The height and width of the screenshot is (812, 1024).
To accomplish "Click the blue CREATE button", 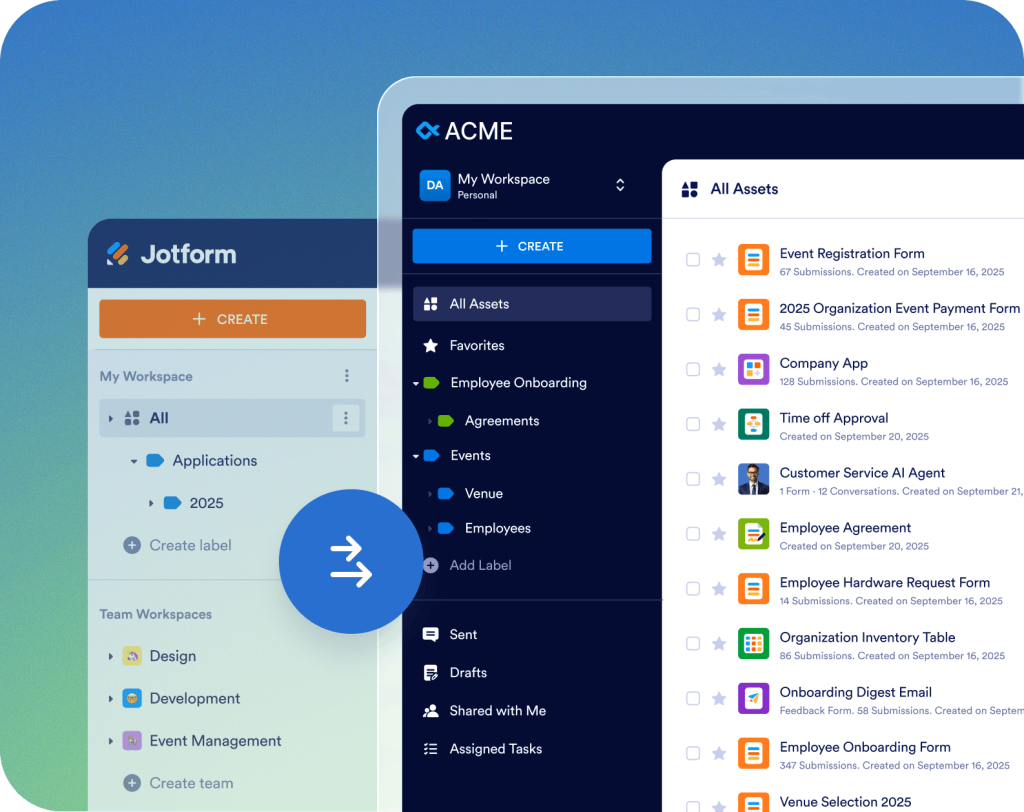I will pos(531,245).
